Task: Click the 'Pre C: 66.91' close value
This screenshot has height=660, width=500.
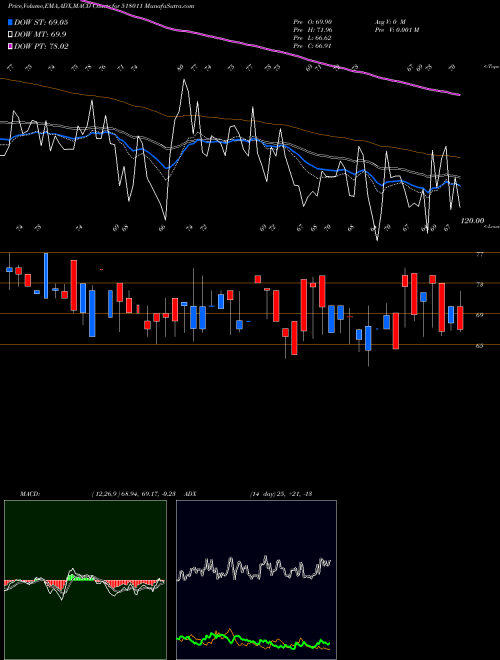Action: (x=313, y=46)
